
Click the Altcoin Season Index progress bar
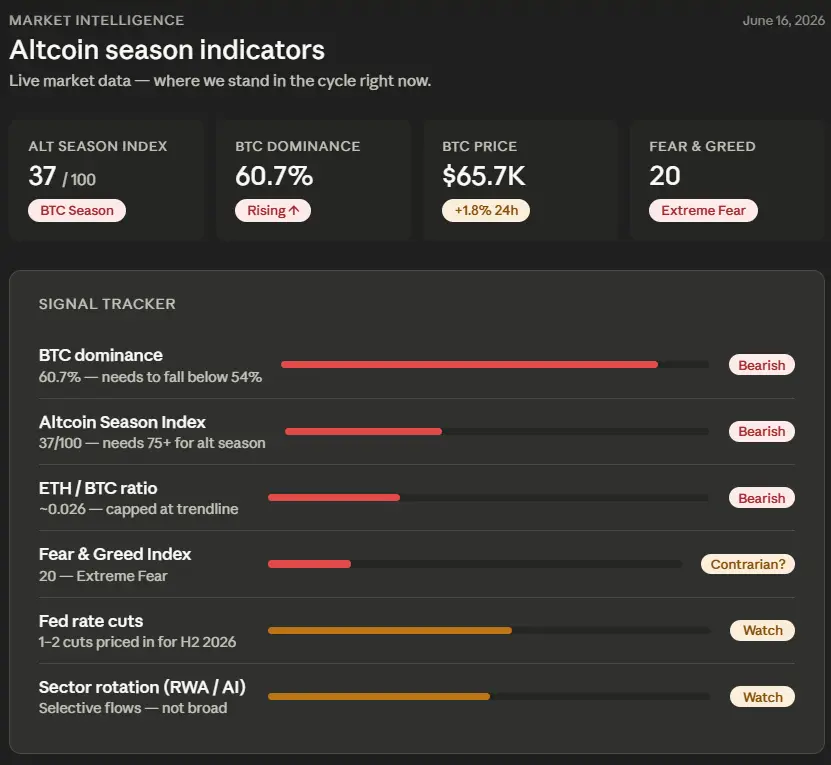[x=497, y=432]
